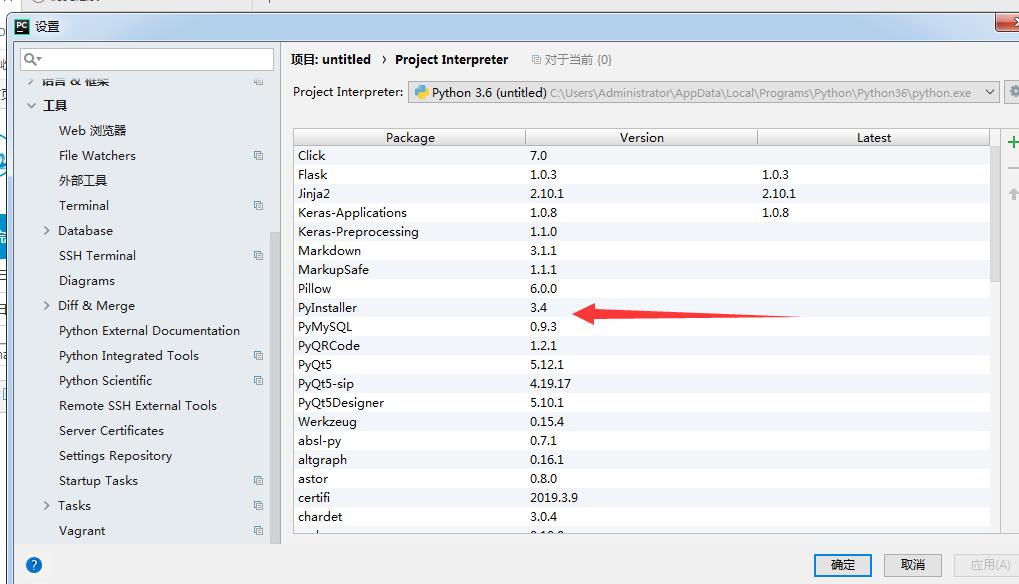Click the Version column header
Viewport: 1019px width, 584px height.
(x=641, y=137)
